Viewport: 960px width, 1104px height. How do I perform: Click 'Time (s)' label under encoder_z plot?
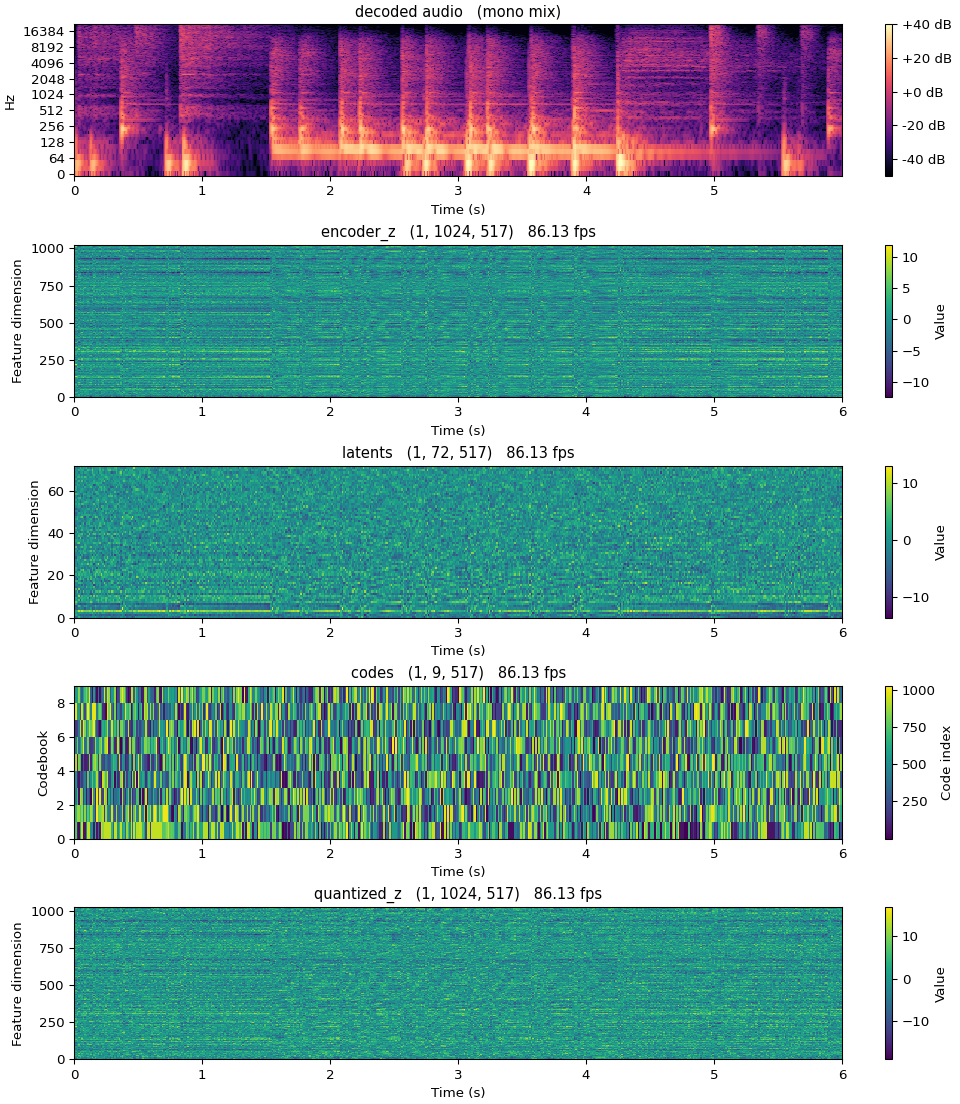click(x=458, y=430)
